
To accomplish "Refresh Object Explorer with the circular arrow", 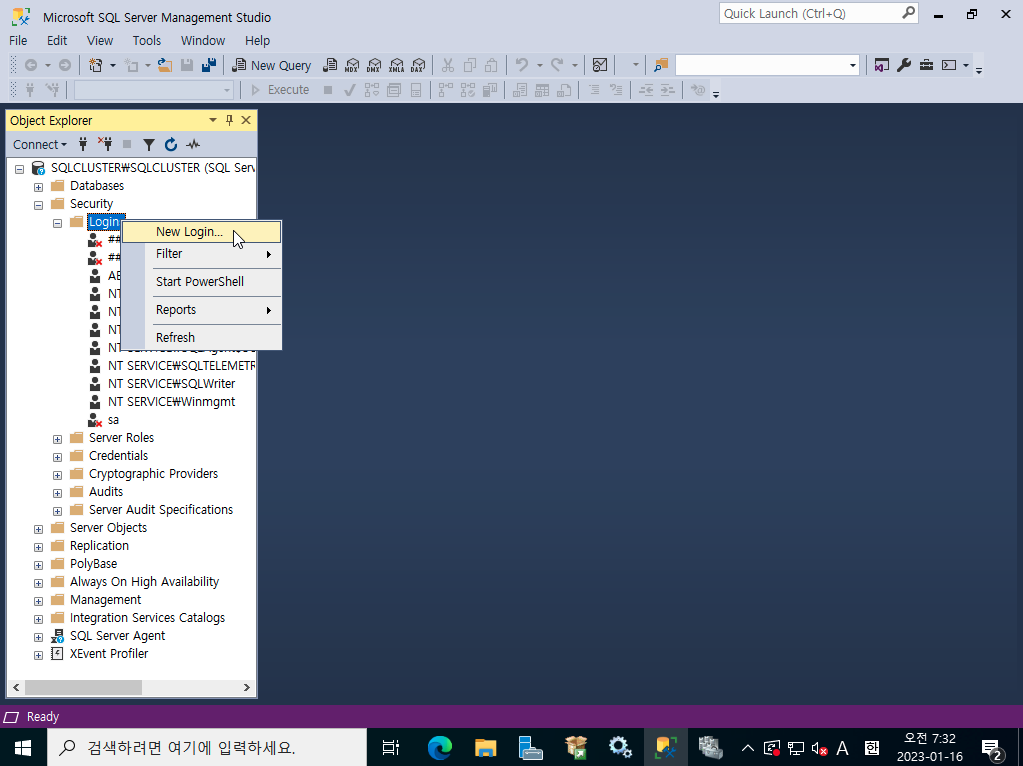I will coord(171,144).
